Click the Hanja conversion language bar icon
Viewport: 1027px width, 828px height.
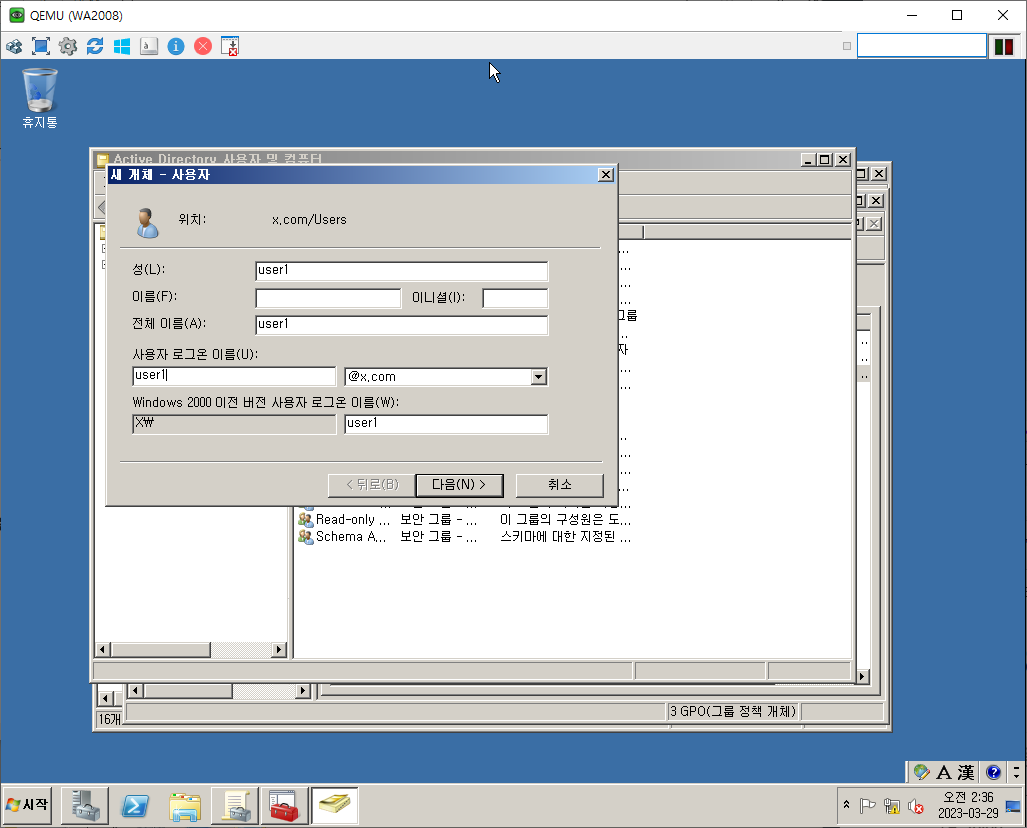[965, 772]
